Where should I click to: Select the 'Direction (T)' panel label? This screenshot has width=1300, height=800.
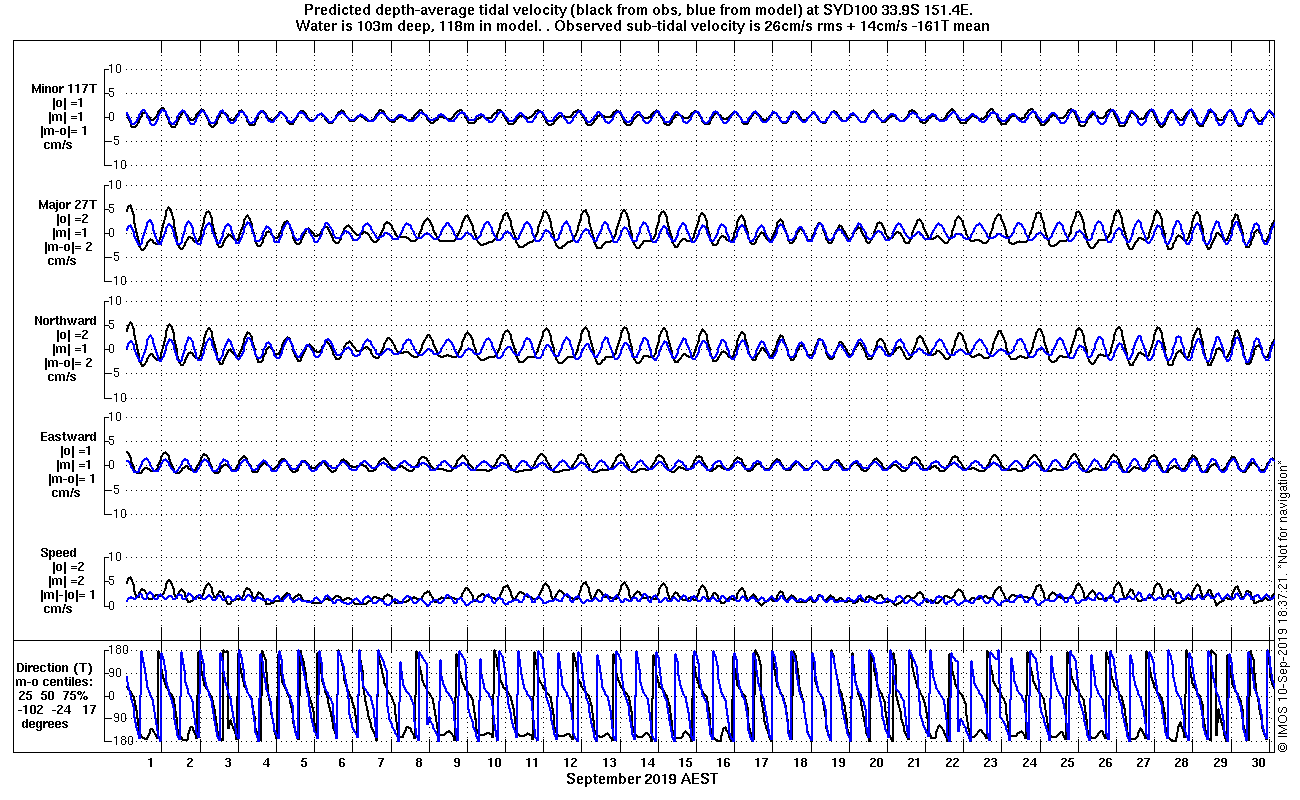pos(56,668)
